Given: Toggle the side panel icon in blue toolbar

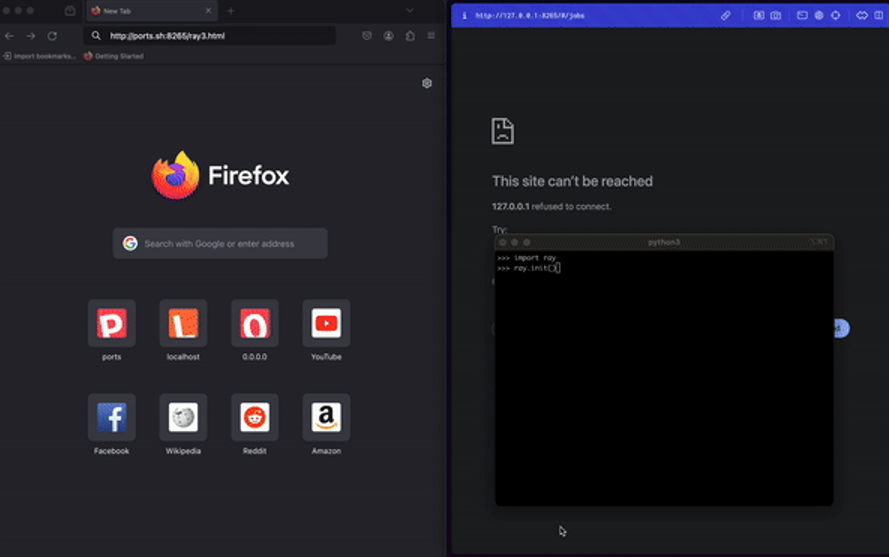Looking at the screenshot, I should coord(879,15).
